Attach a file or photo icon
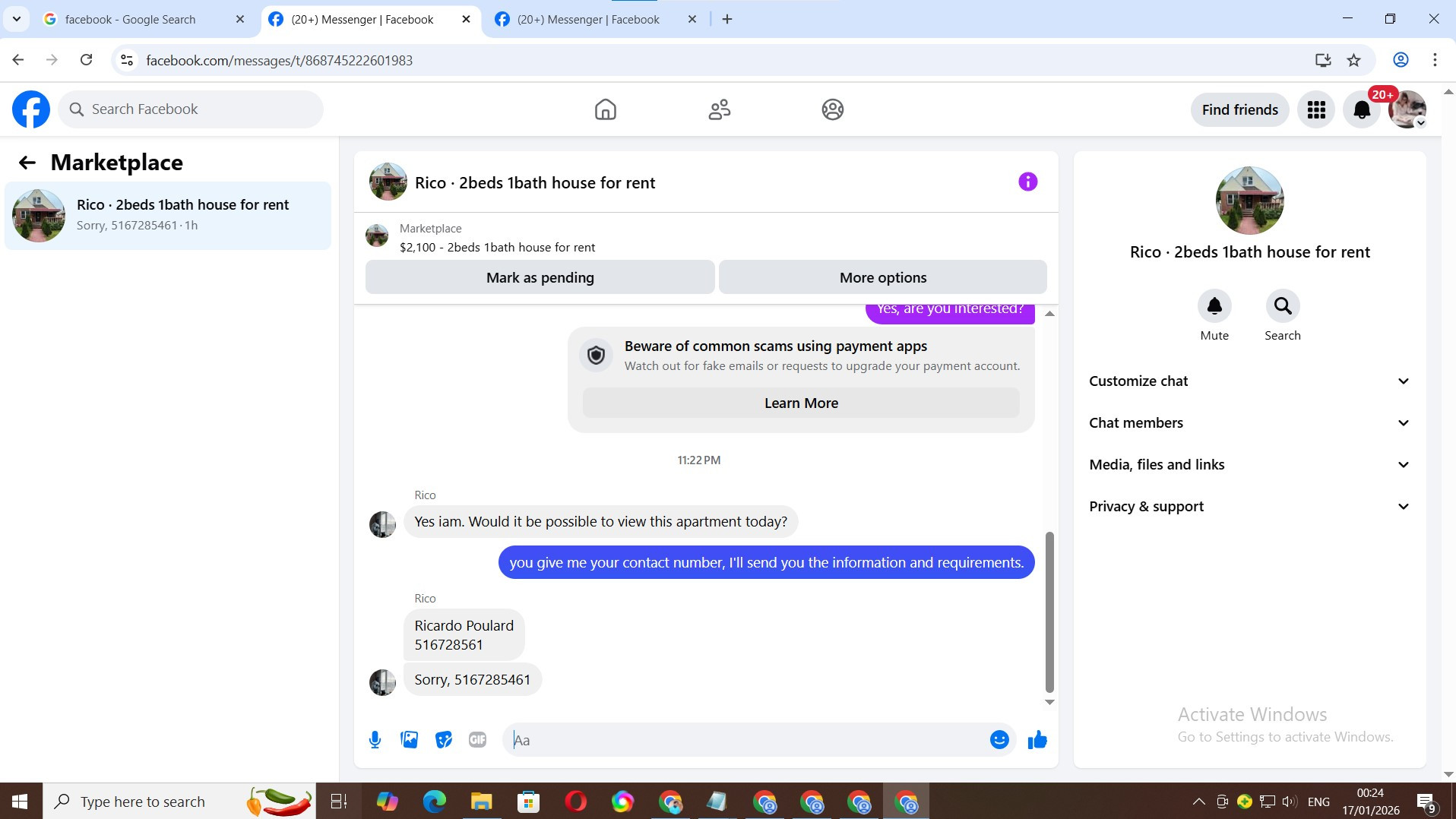 [x=409, y=740]
